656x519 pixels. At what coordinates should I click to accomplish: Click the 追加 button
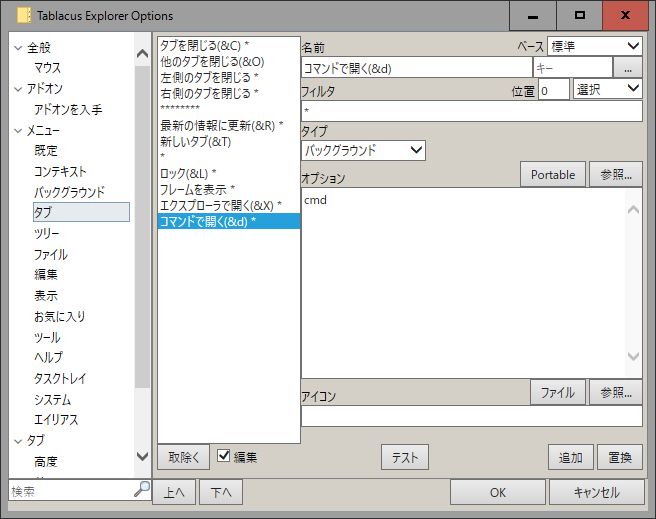[x=571, y=457]
